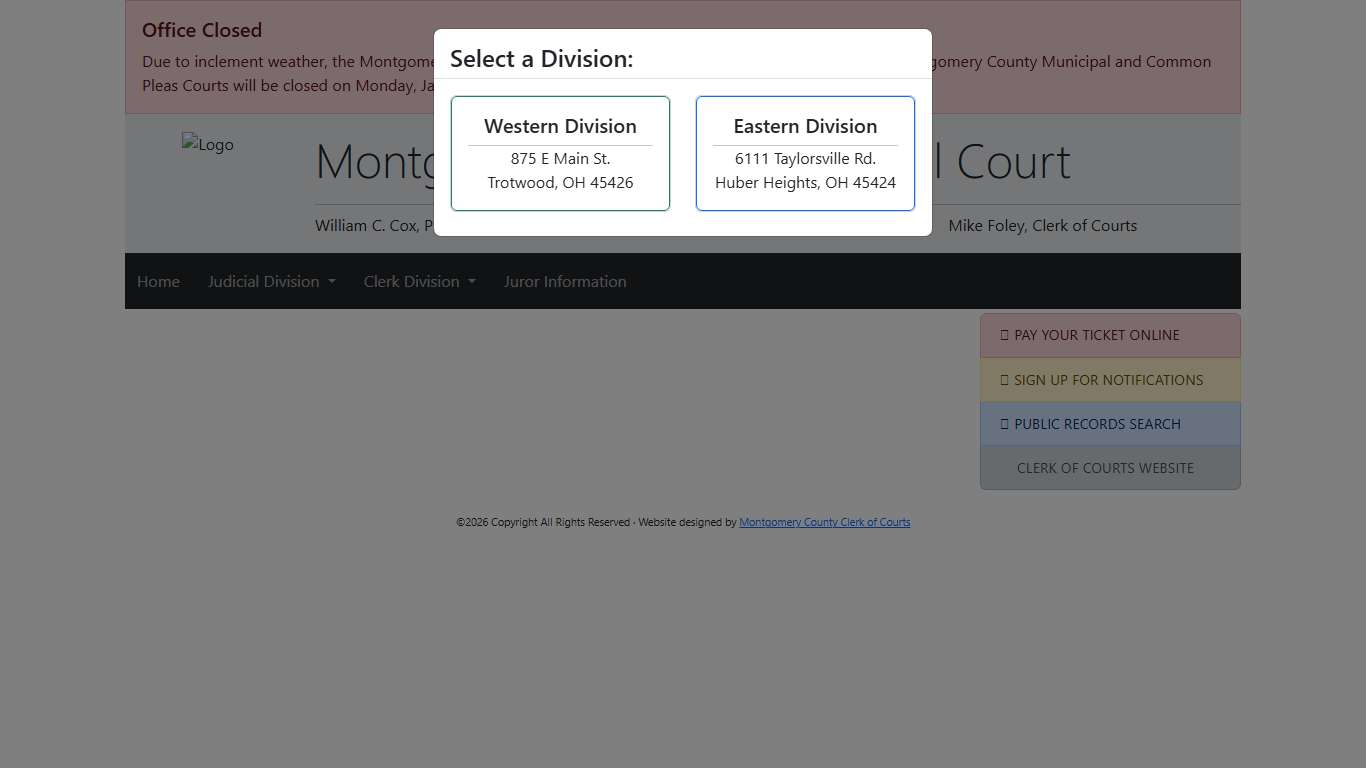Open Sign Up For Notifications
1366x768 pixels.
pyautogui.click(x=1108, y=380)
